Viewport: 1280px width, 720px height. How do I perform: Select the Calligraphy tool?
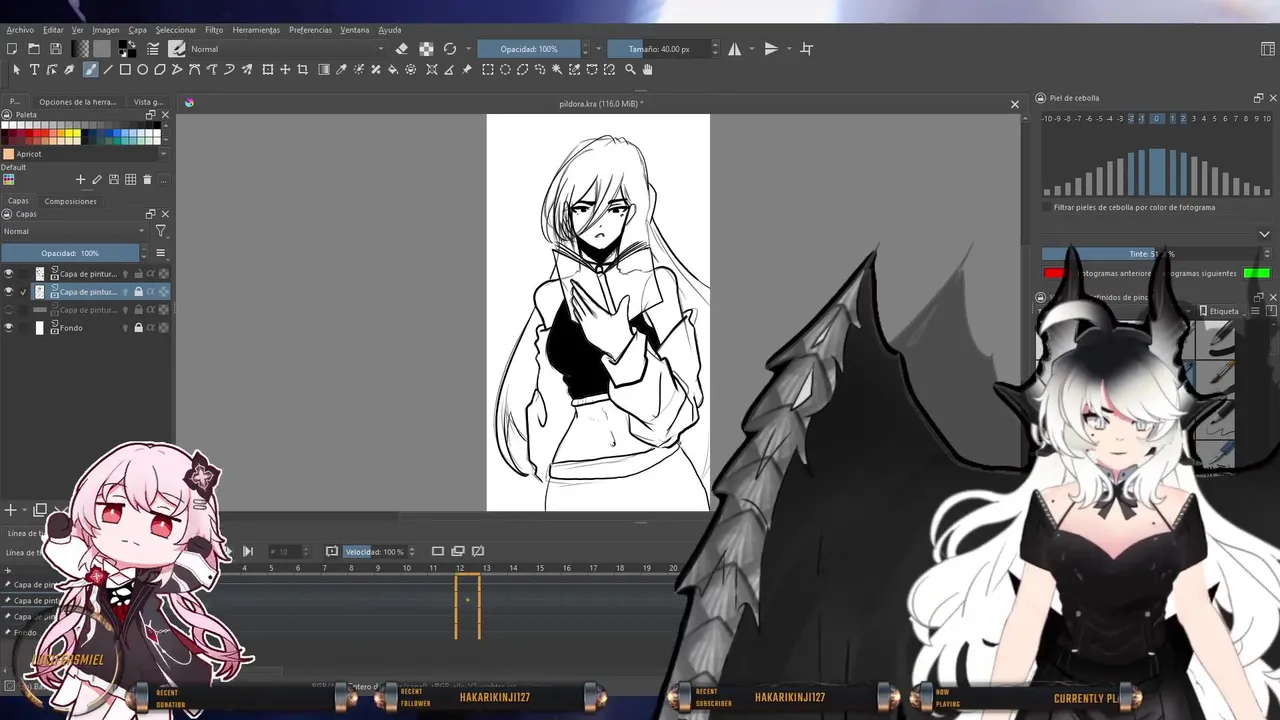click(69, 69)
